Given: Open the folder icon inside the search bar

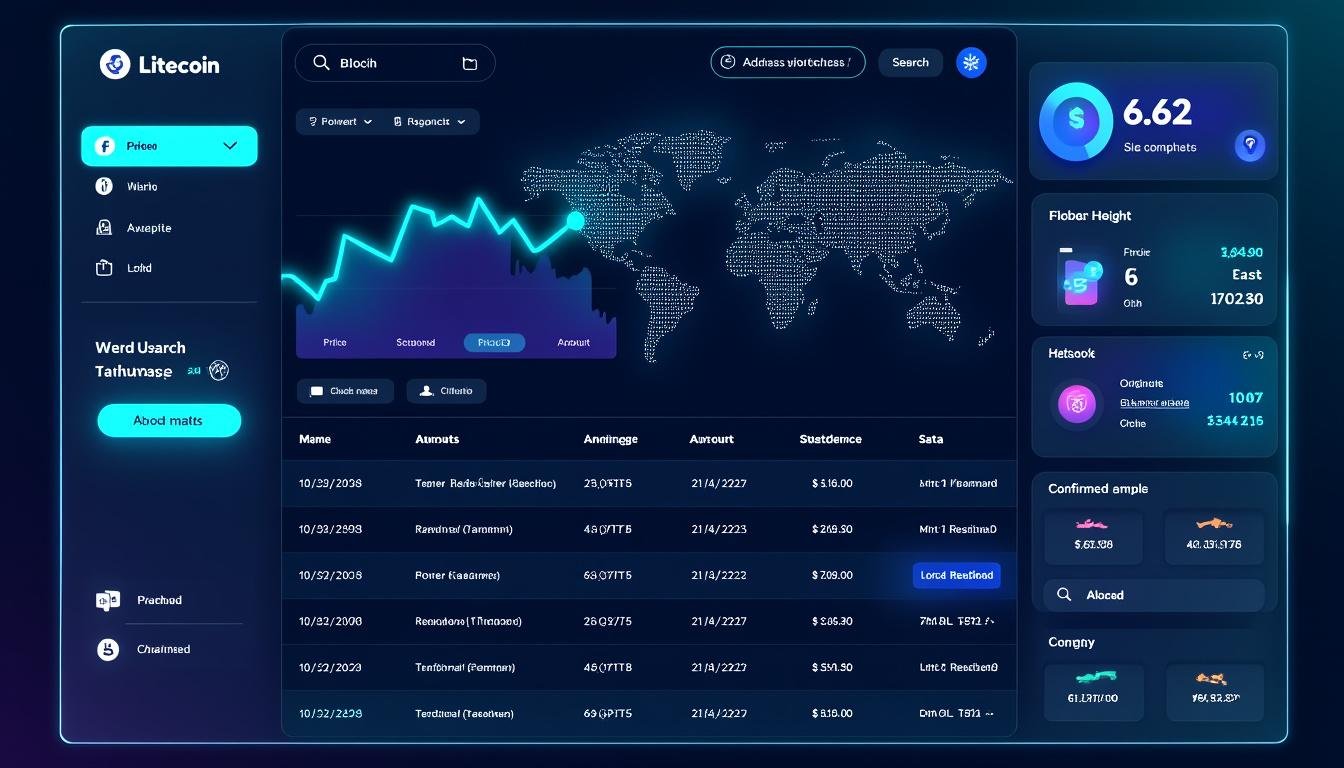Looking at the screenshot, I should pyautogui.click(x=469, y=62).
